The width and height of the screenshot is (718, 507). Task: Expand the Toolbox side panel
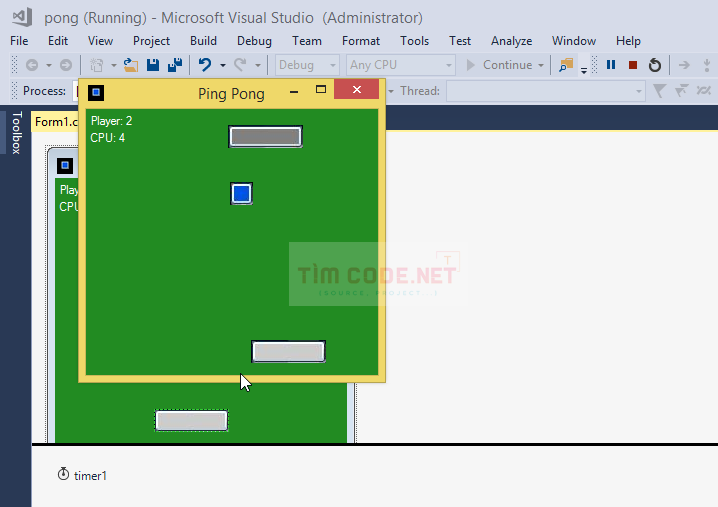(x=16, y=132)
